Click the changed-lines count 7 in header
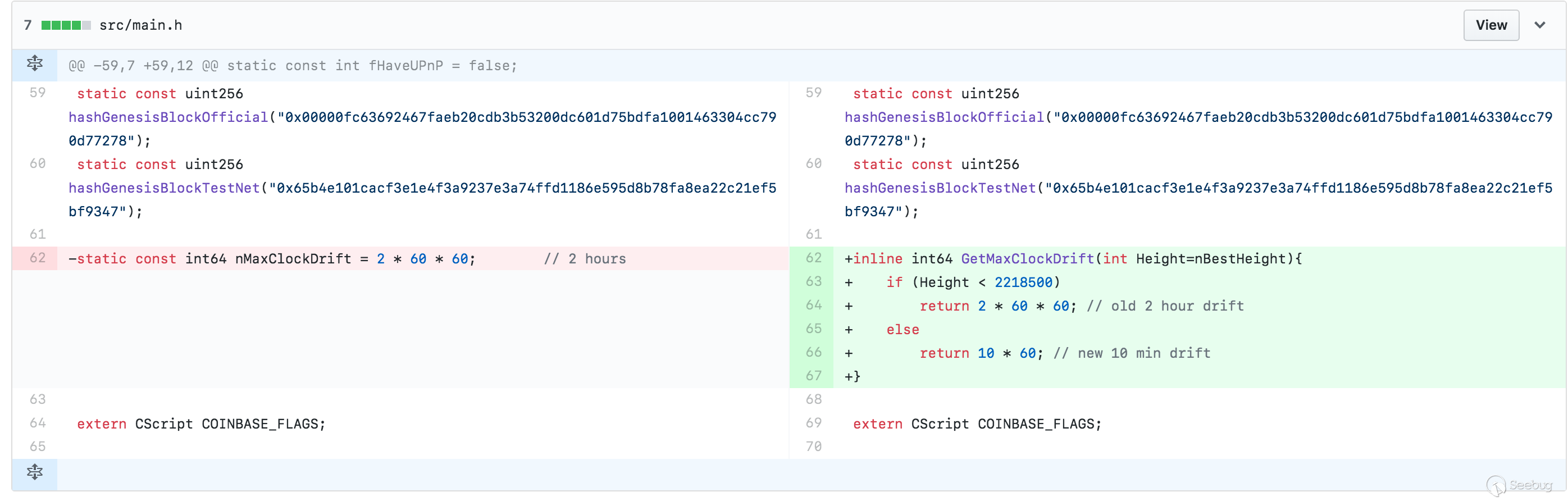Viewport: 1568px width, 501px height. (x=28, y=26)
